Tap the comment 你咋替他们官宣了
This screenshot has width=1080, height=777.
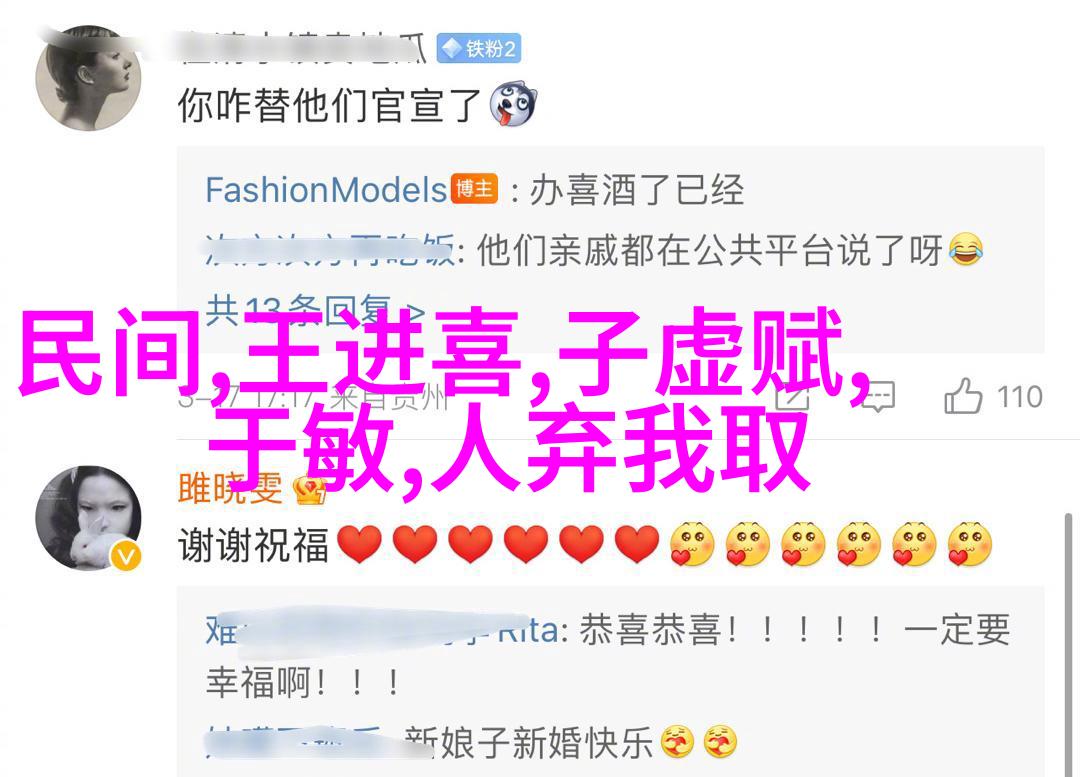coord(329,105)
